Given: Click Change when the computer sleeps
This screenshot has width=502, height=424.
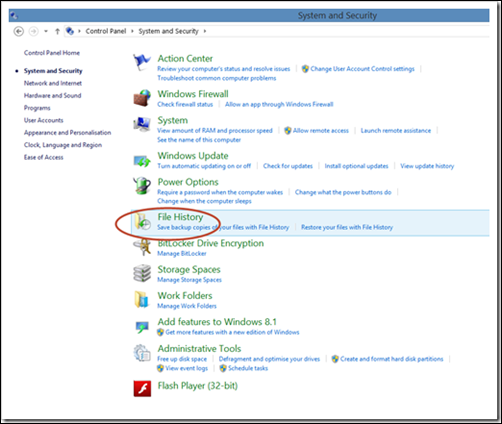Looking at the screenshot, I should pyautogui.click(x=204, y=201).
